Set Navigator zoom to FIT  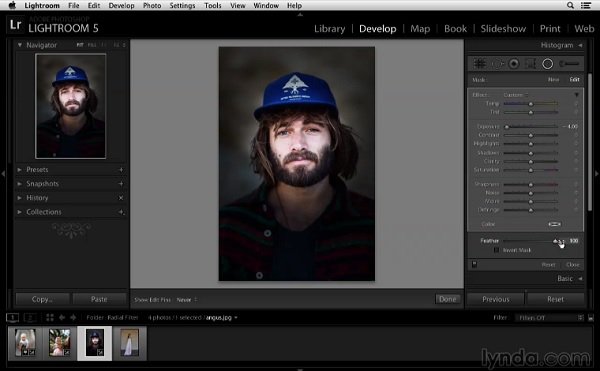click(x=80, y=45)
